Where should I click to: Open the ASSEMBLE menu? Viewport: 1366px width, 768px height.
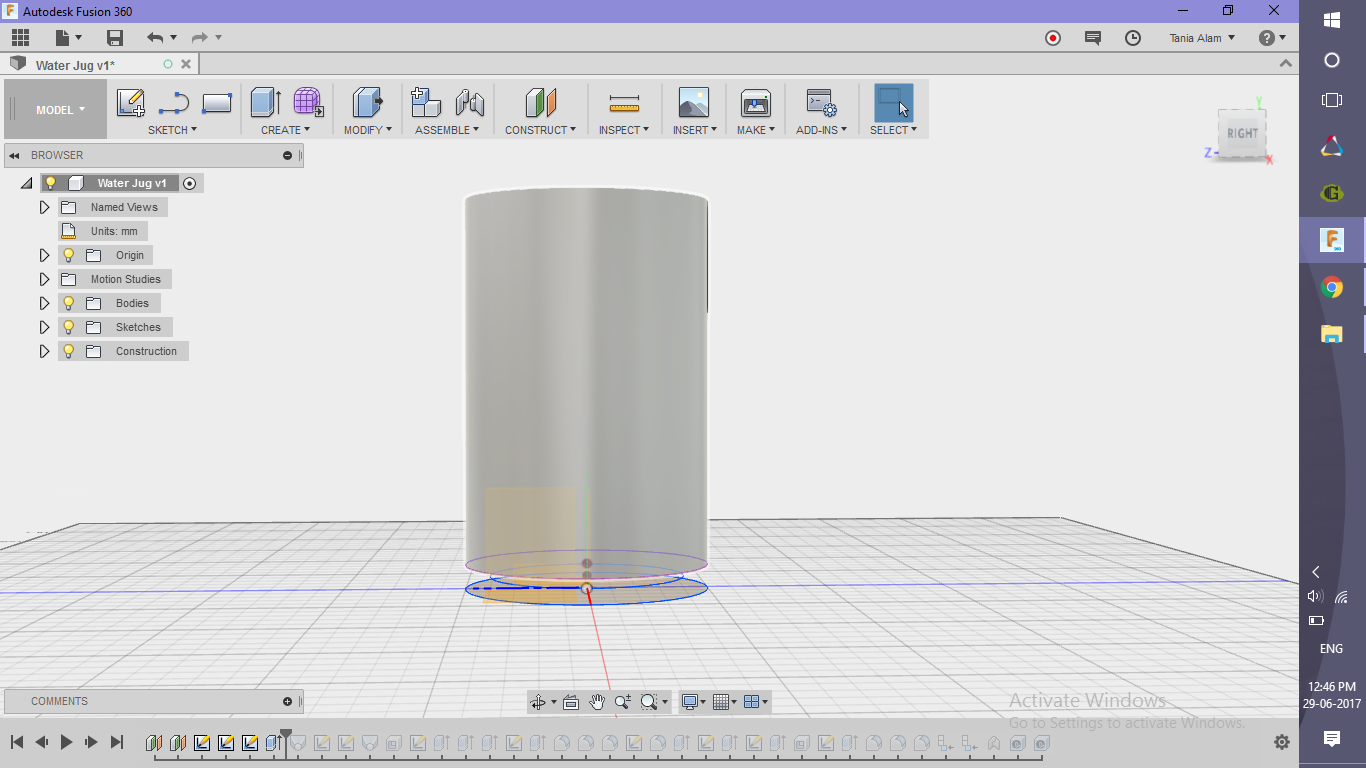click(447, 130)
